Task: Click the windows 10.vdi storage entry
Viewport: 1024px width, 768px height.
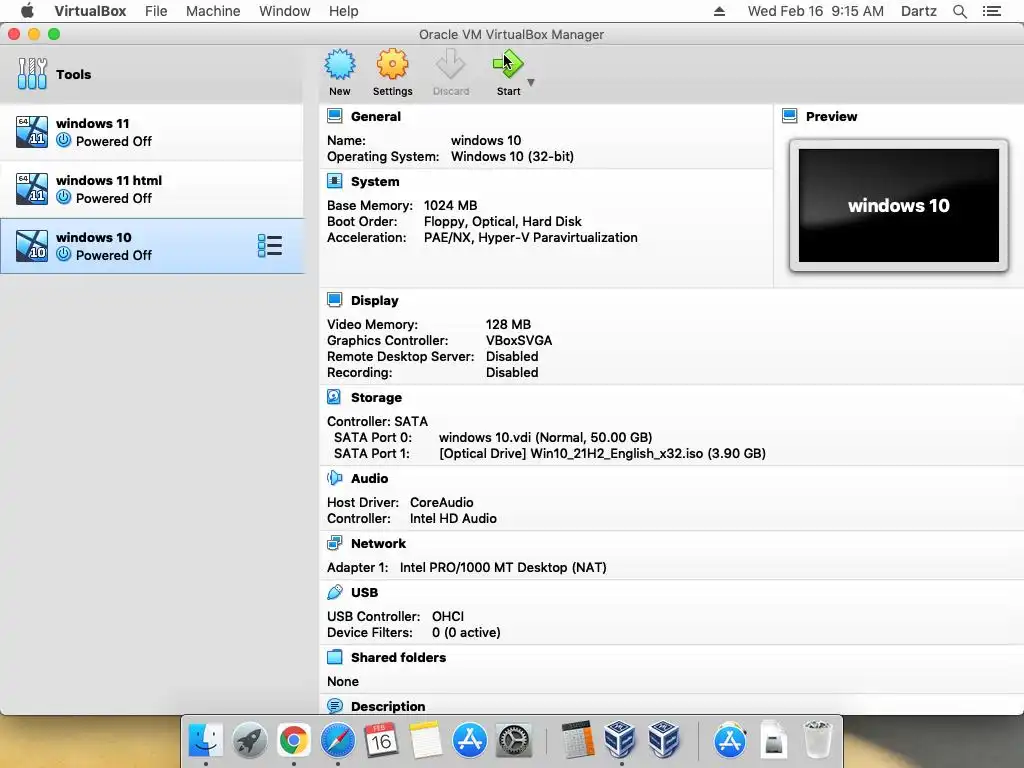Action: pyautogui.click(x=545, y=438)
